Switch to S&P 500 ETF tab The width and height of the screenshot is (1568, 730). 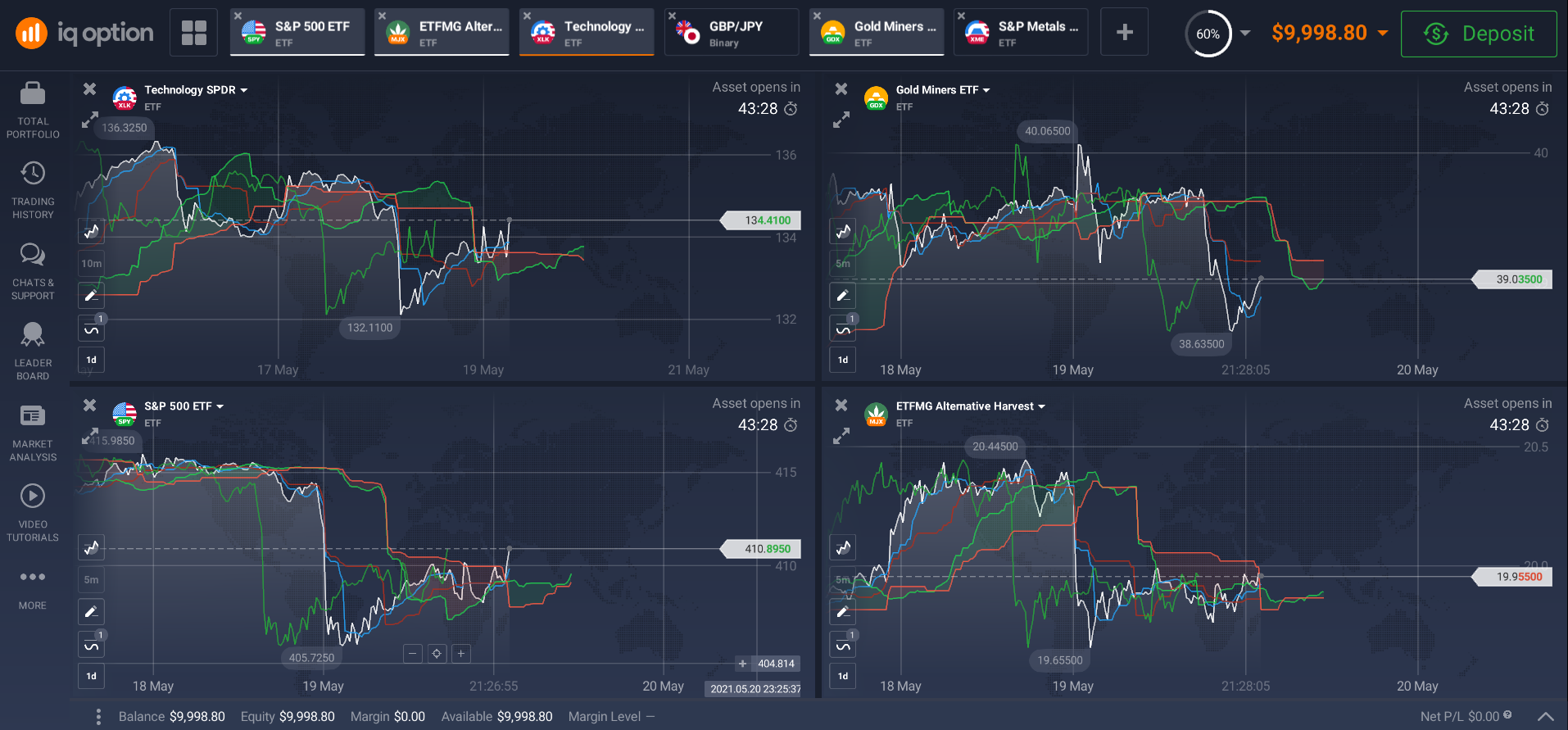[297, 33]
